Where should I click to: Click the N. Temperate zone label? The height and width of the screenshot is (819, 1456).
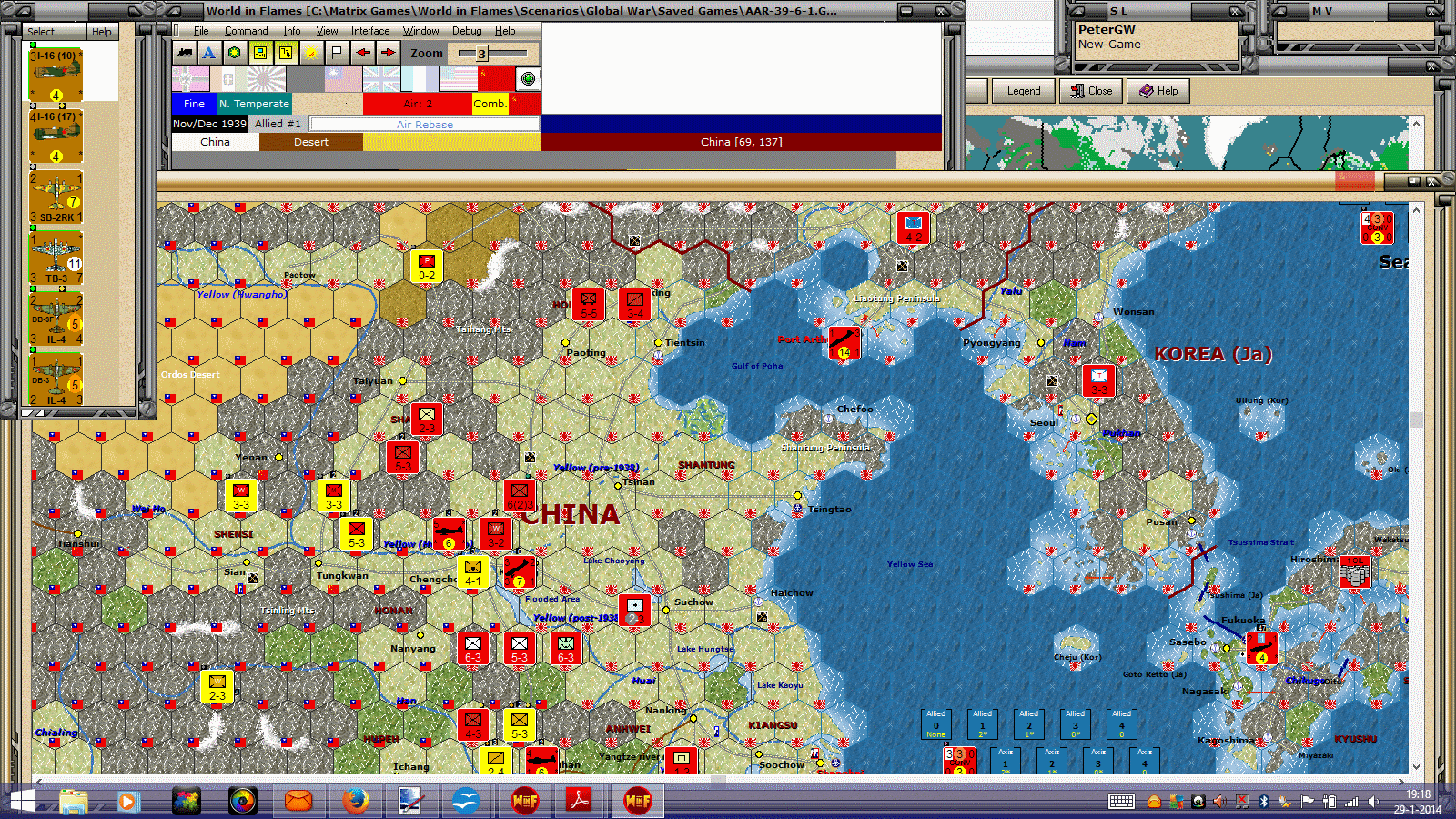click(254, 104)
